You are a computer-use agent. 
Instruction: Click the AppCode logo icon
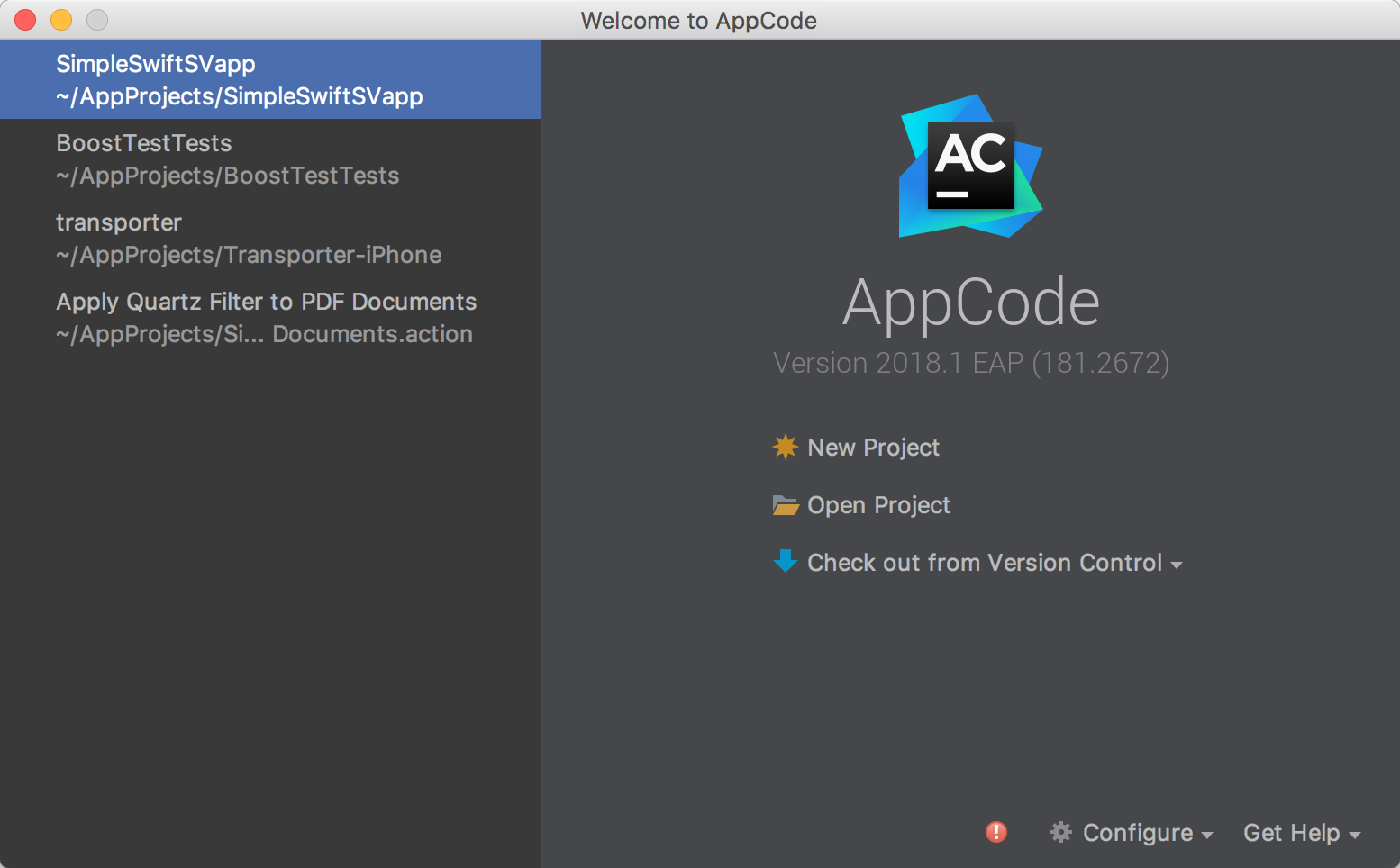(970, 167)
